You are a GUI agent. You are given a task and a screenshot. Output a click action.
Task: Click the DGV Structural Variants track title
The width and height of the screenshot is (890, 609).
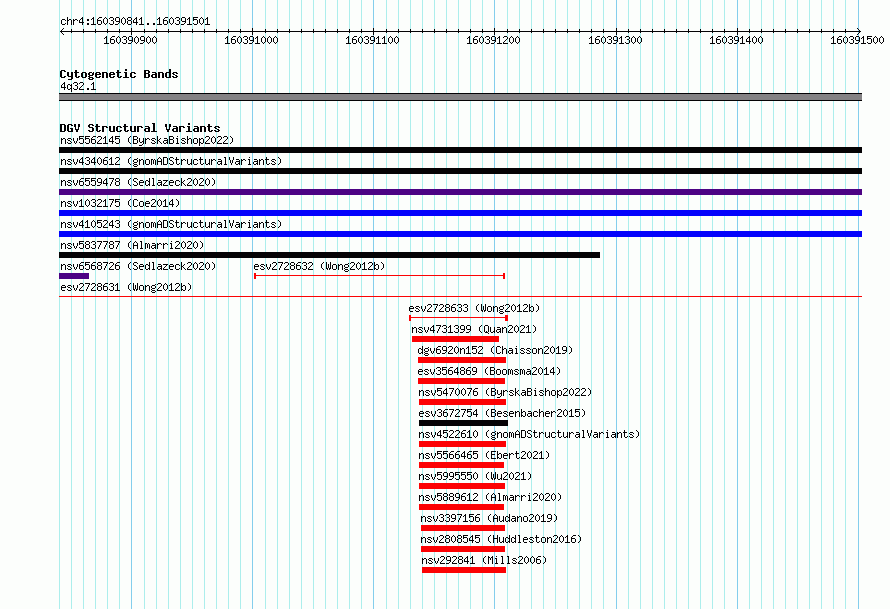[x=140, y=128]
